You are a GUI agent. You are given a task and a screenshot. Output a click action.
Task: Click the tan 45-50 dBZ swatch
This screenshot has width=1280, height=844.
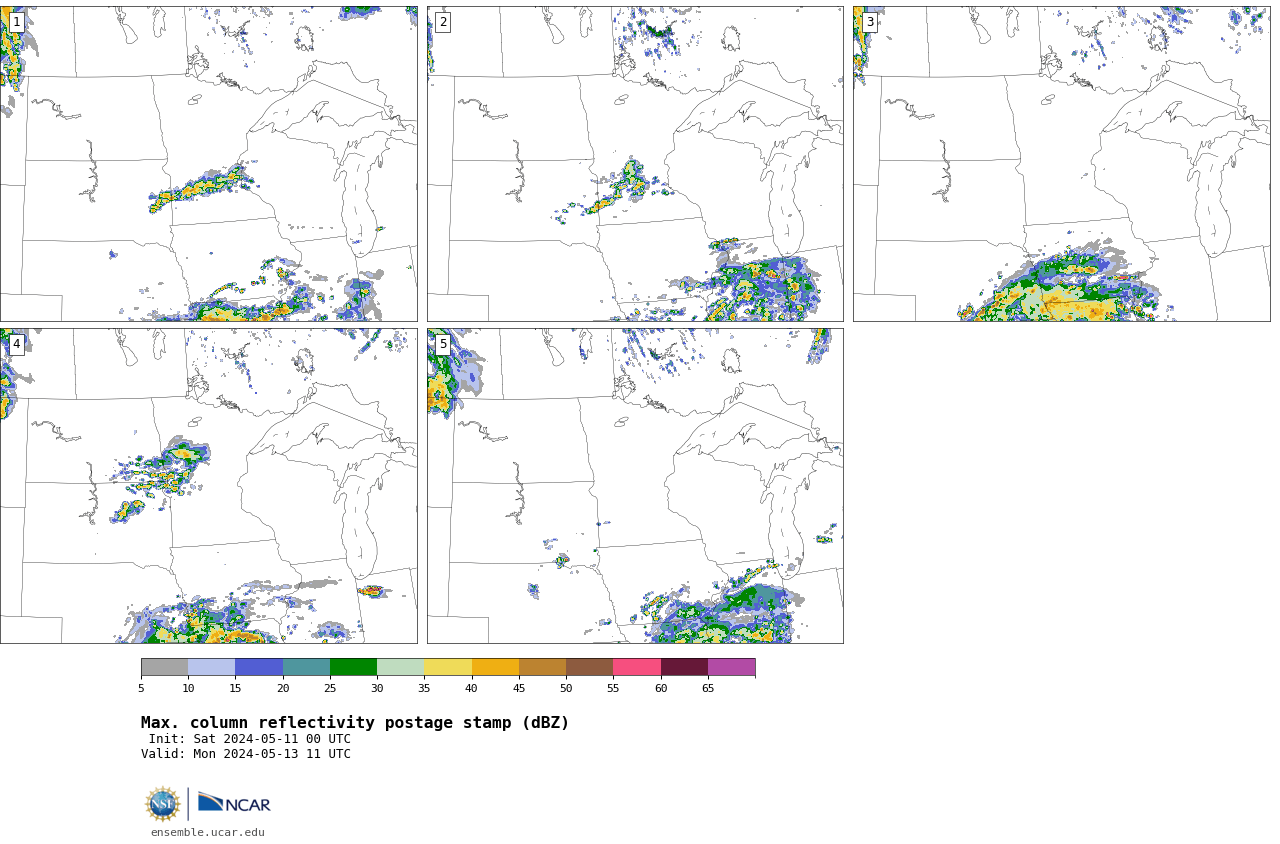pos(542,667)
